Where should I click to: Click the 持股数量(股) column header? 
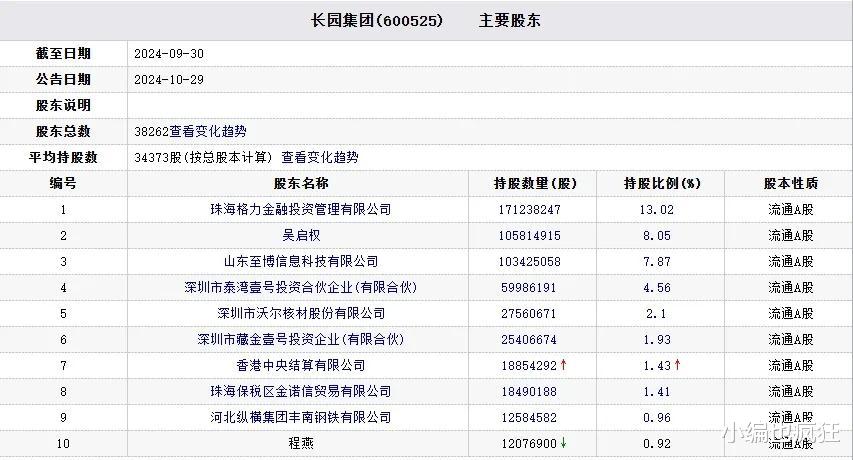535,183
